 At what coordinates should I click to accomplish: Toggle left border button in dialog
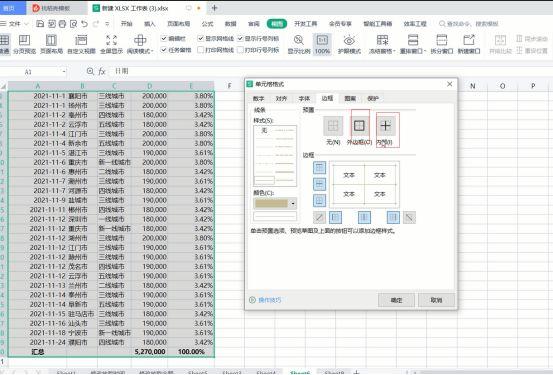pyautogui.click(x=335, y=217)
